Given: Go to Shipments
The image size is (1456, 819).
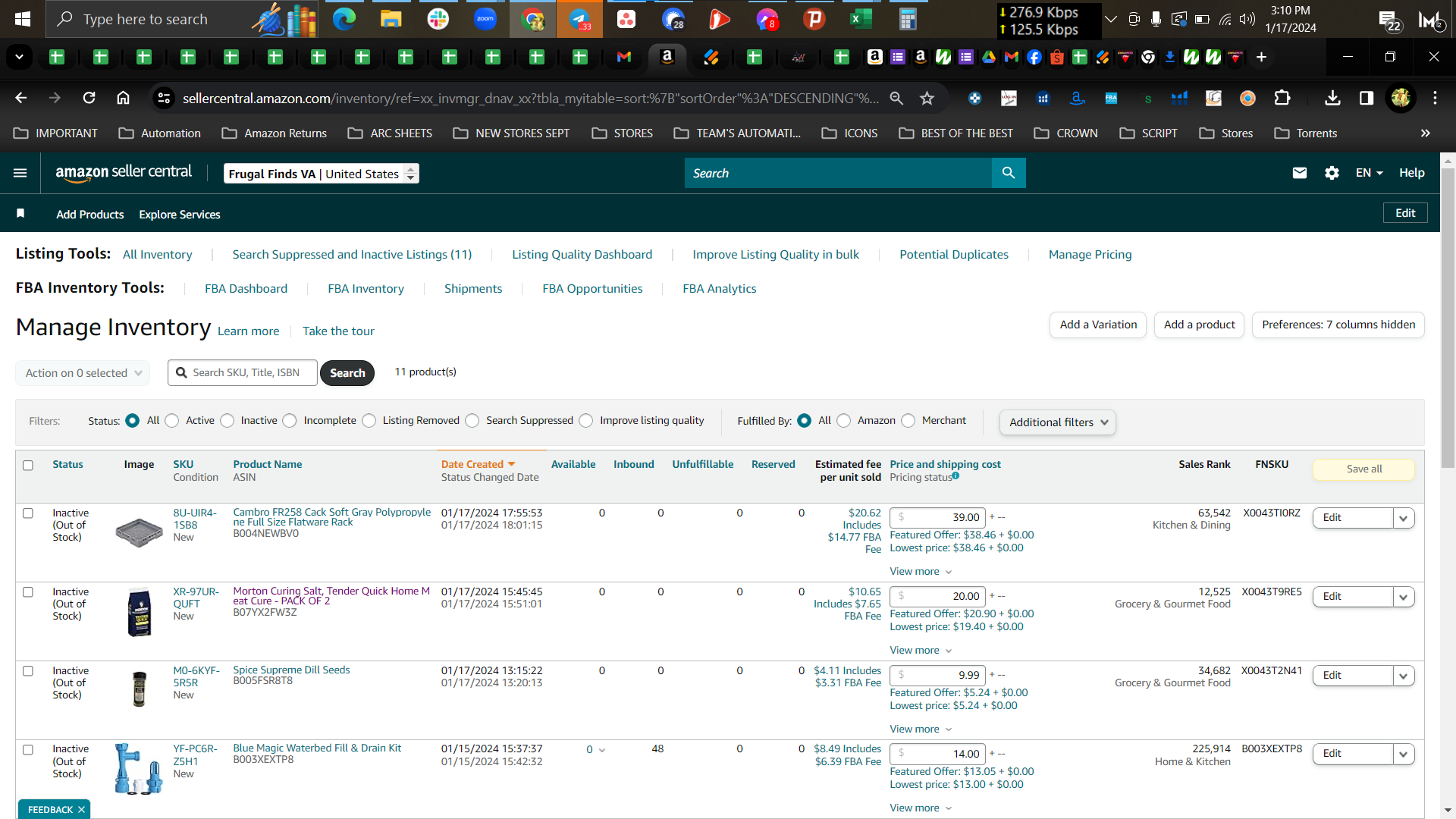Looking at the screenshot, I should pos(473,288).
